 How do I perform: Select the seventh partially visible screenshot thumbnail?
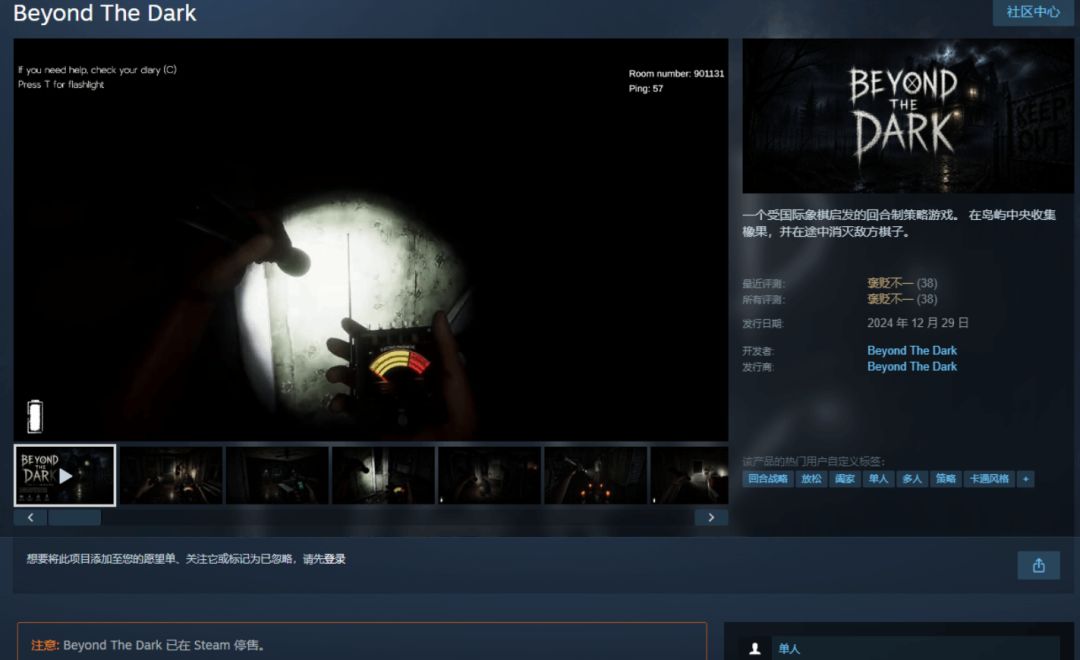(x=689, y=475)
